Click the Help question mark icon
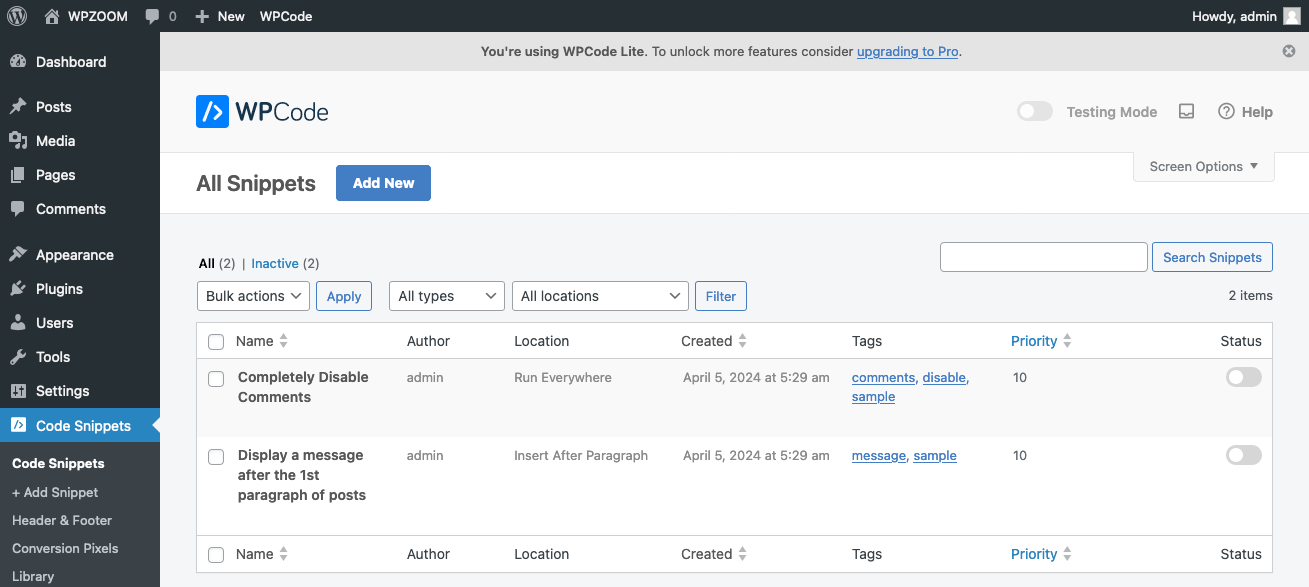Viewport: 1309px width, 587px height. [x=1226, y=112]
